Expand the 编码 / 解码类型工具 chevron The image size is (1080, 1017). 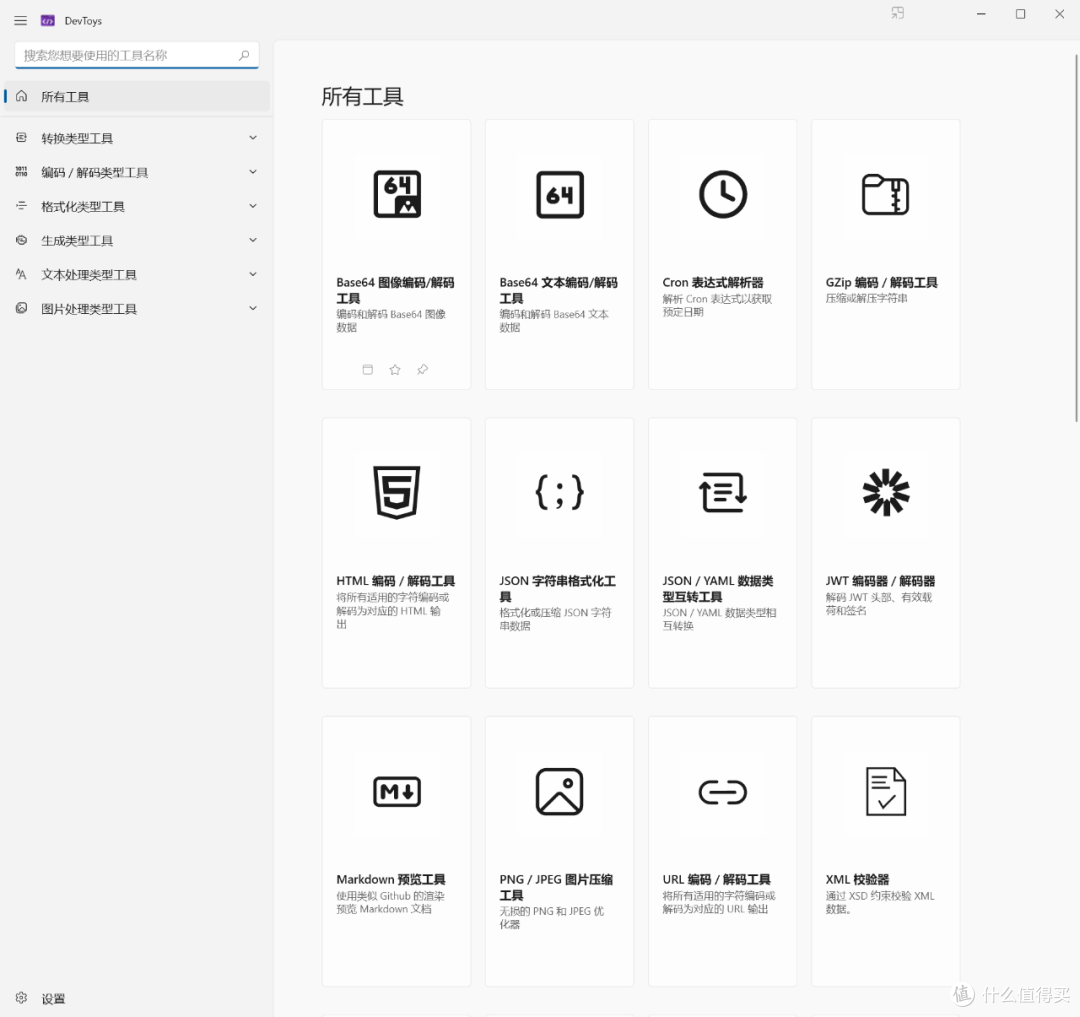coord(253,171)
